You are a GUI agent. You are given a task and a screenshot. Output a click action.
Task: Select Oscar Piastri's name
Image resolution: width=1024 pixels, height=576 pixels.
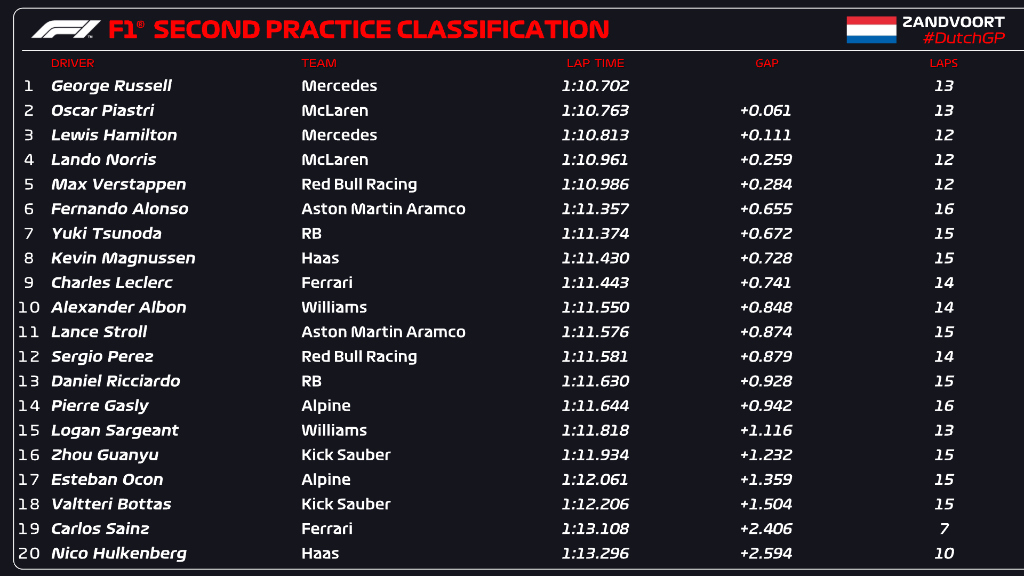[103, 110]
